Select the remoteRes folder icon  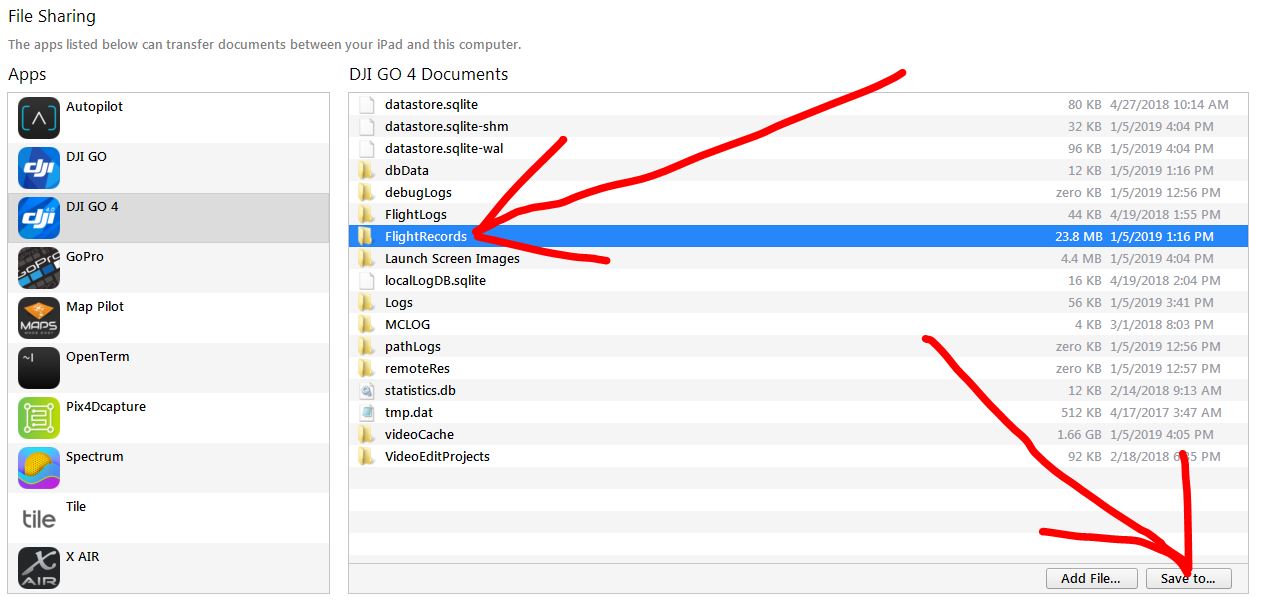(x=366, y=368)
